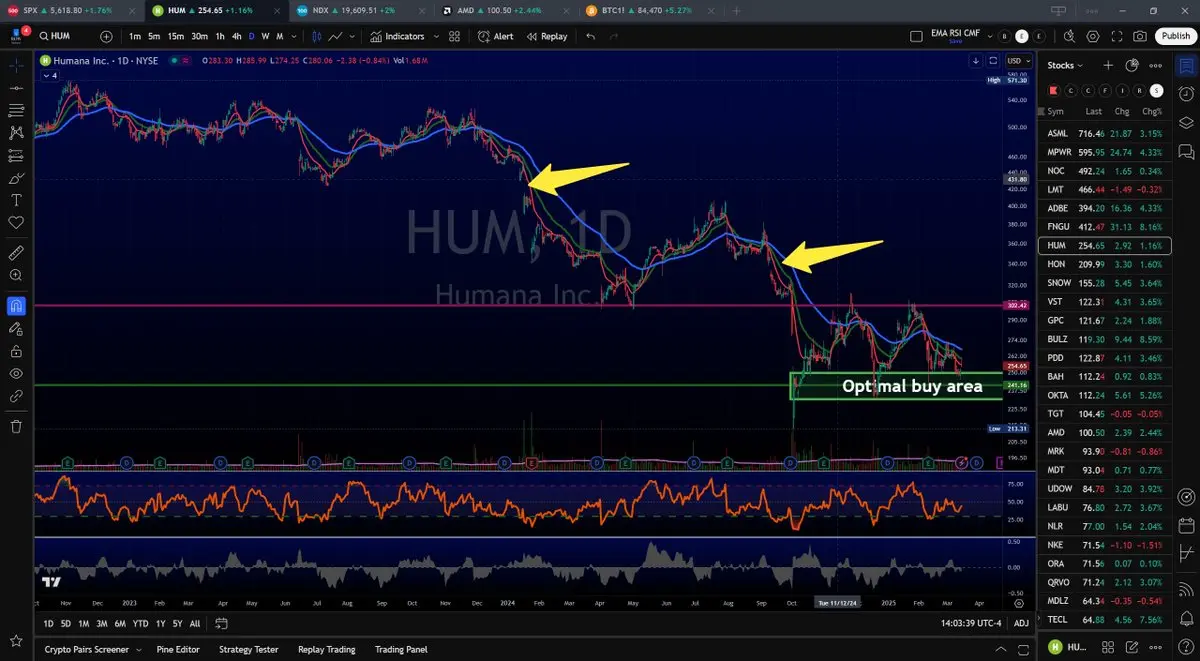Select the 15m timeframe

[175, 36]
